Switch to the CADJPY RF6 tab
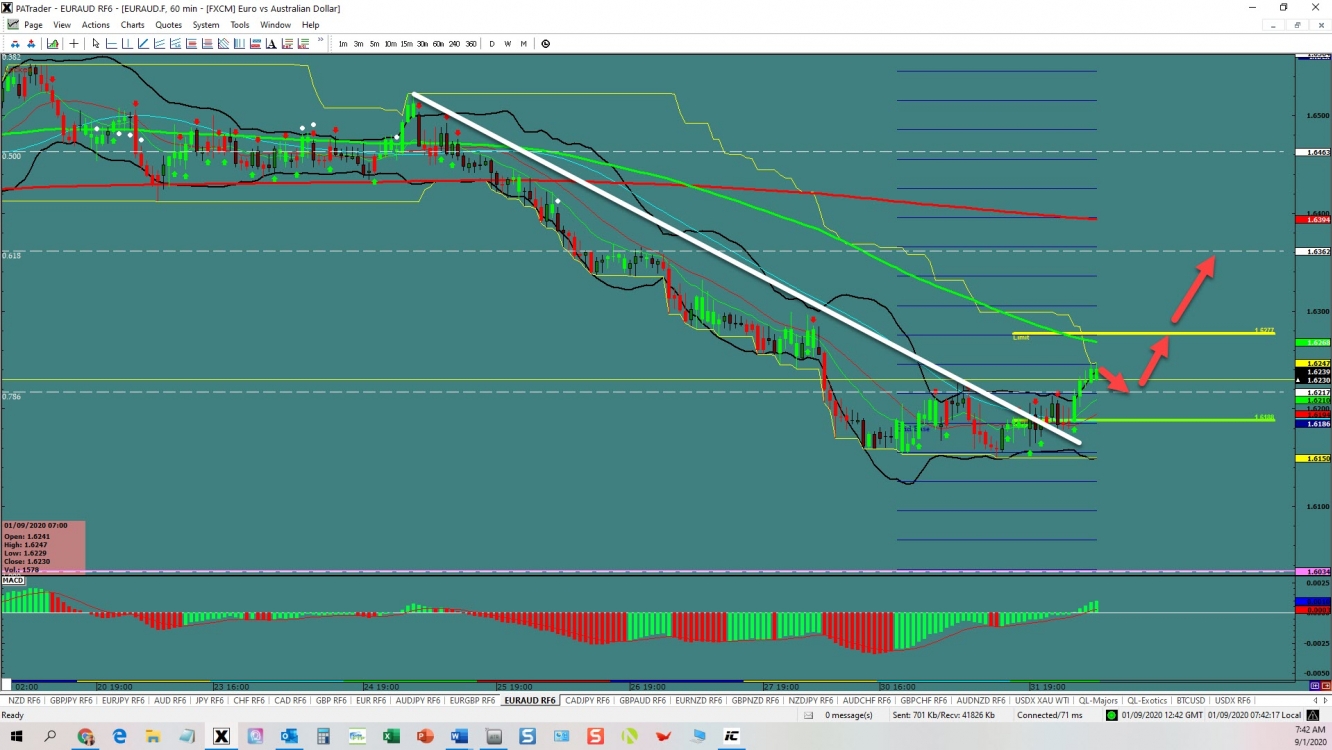Screen dimensions: 1332x750 [587, 700]
